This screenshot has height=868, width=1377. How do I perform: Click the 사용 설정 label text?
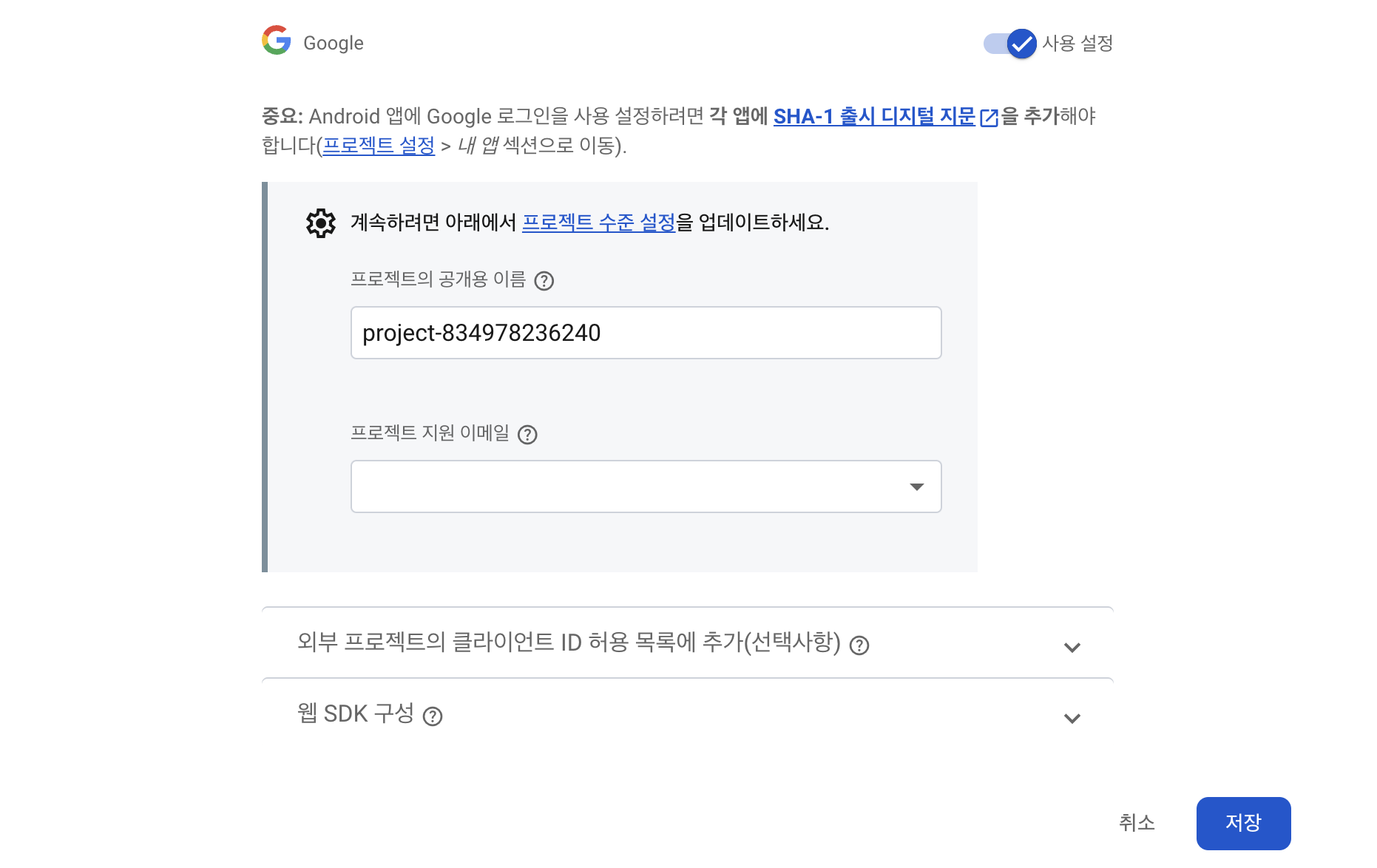tap(1077, 44)
